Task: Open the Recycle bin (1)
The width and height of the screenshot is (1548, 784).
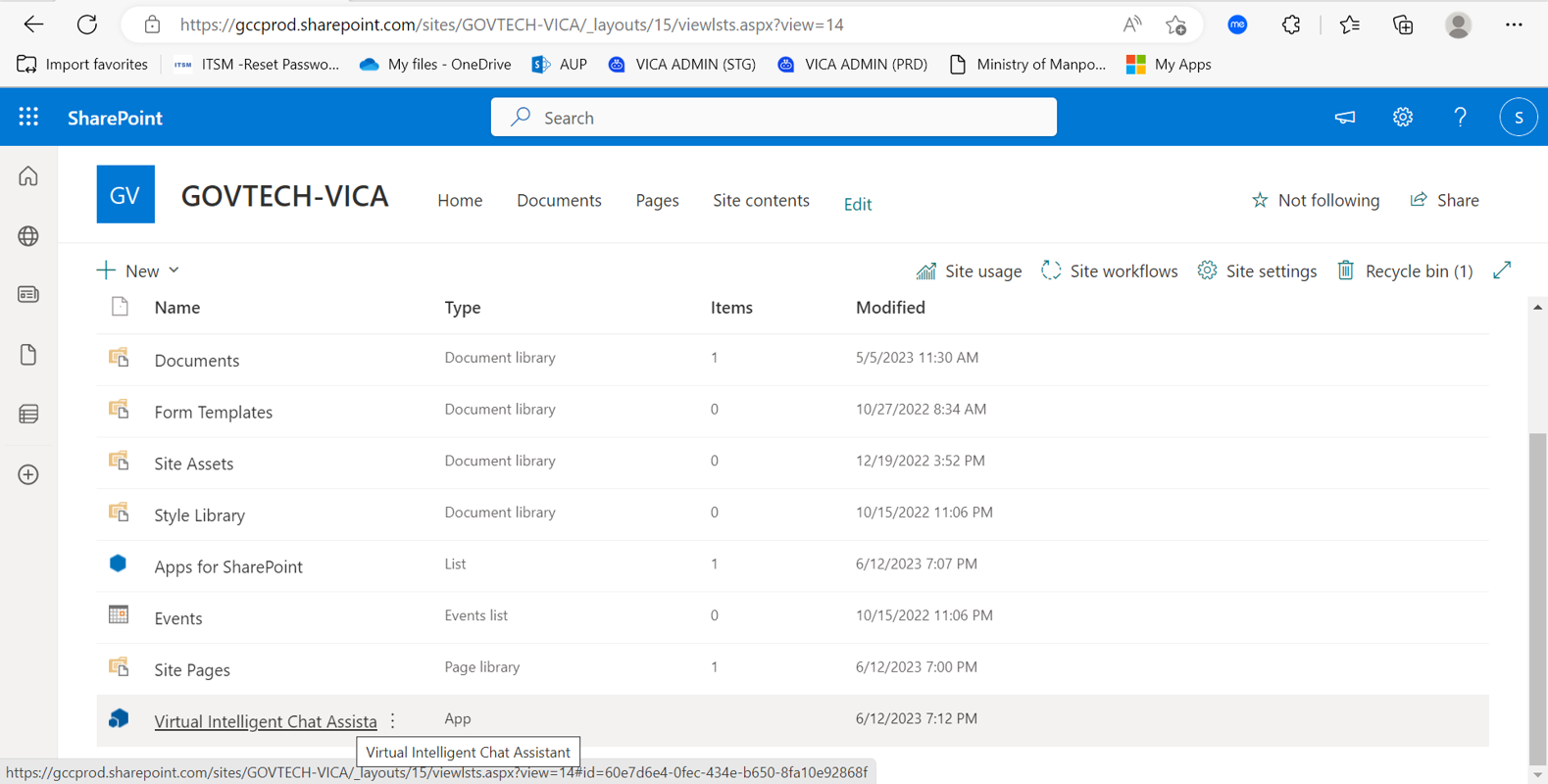Action: coord(1405,270)
